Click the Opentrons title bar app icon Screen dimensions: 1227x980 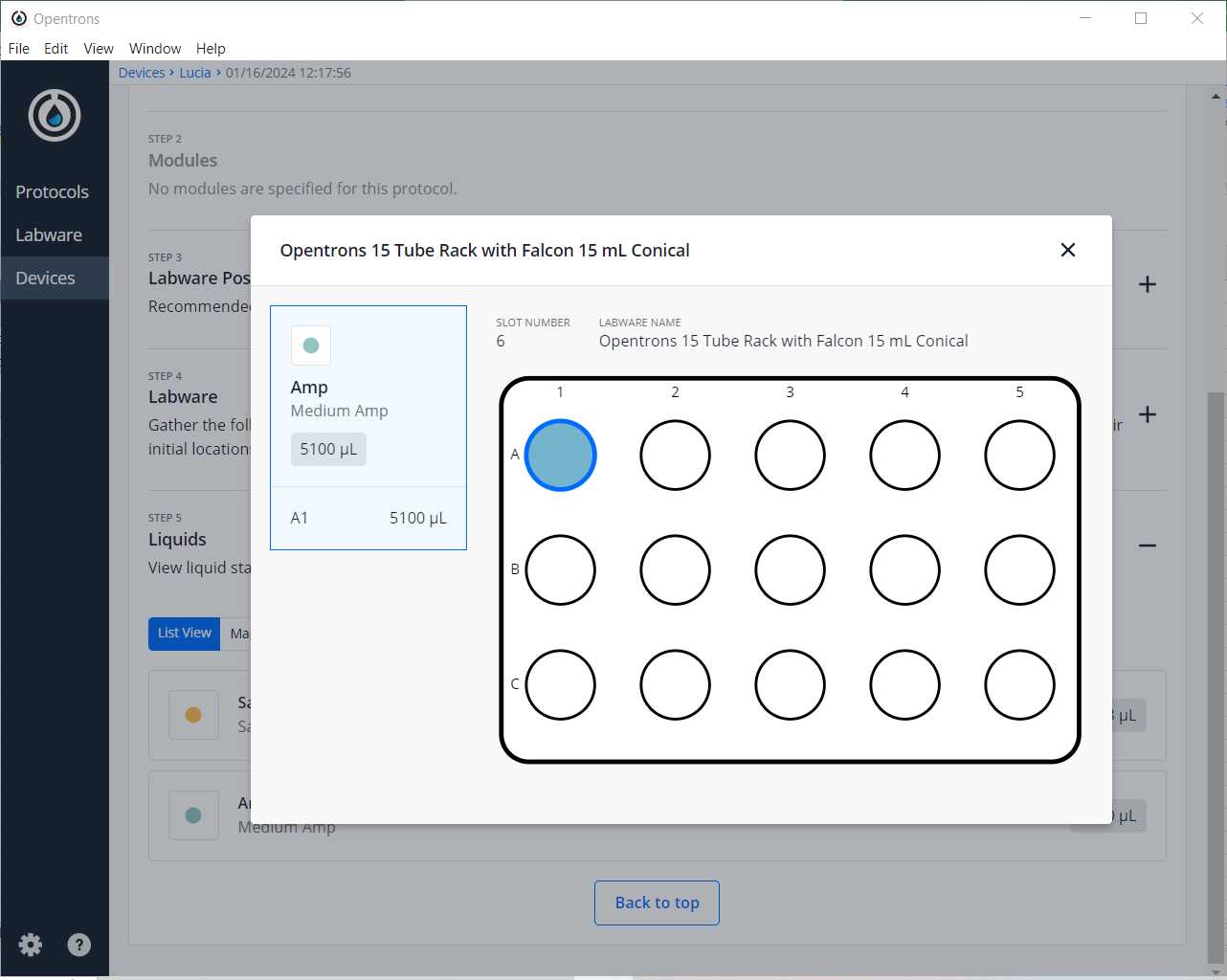(19, 18)
